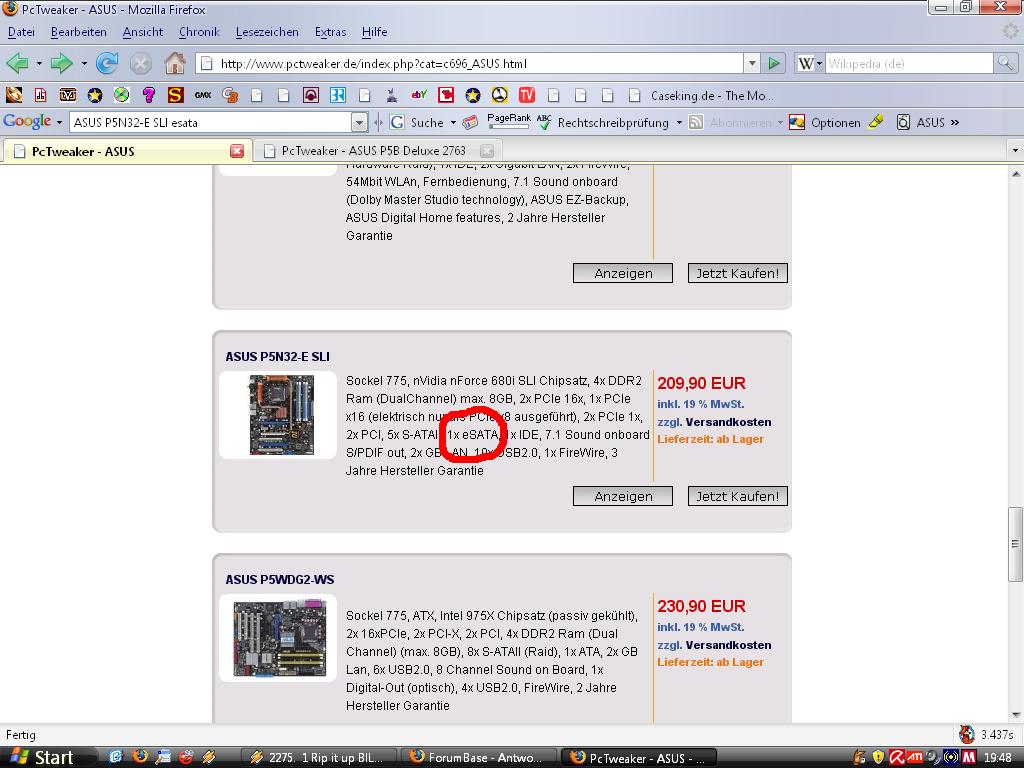The image size is (1024, 768).
Task: Open the Back button history dropdown arrow
Action: (x=39, y=63)
